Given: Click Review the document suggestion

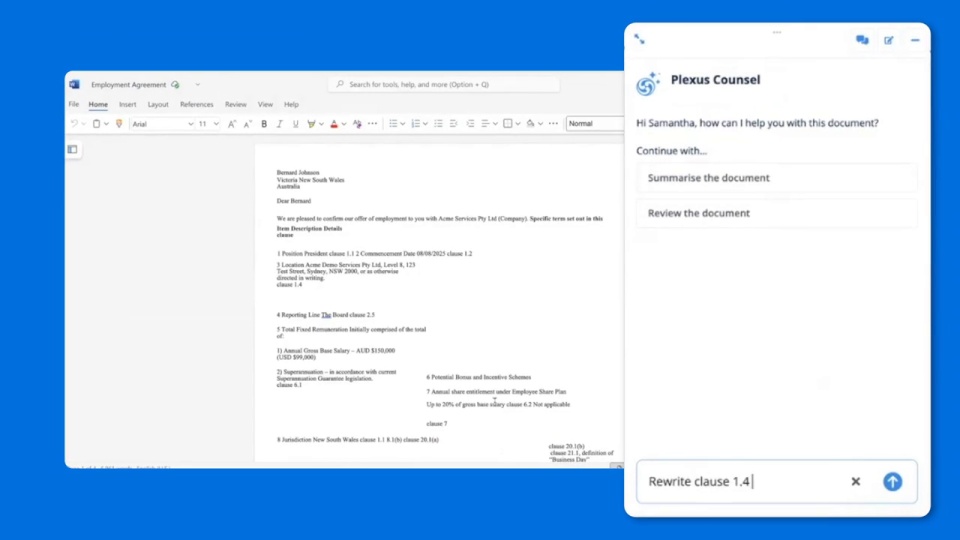Looking at the screenshot, I should point(776,213).
